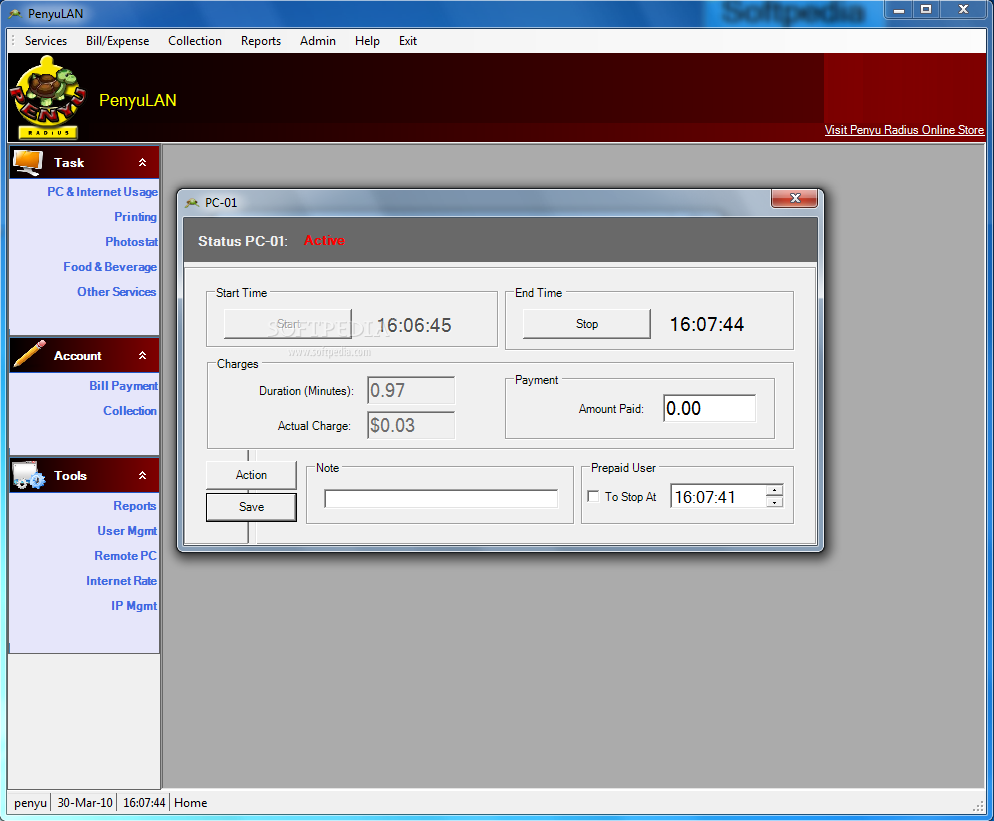The width and height of the screenshot is (994, 821).
Task: Click the red Active status text
Action: click(x=324, y=241)
